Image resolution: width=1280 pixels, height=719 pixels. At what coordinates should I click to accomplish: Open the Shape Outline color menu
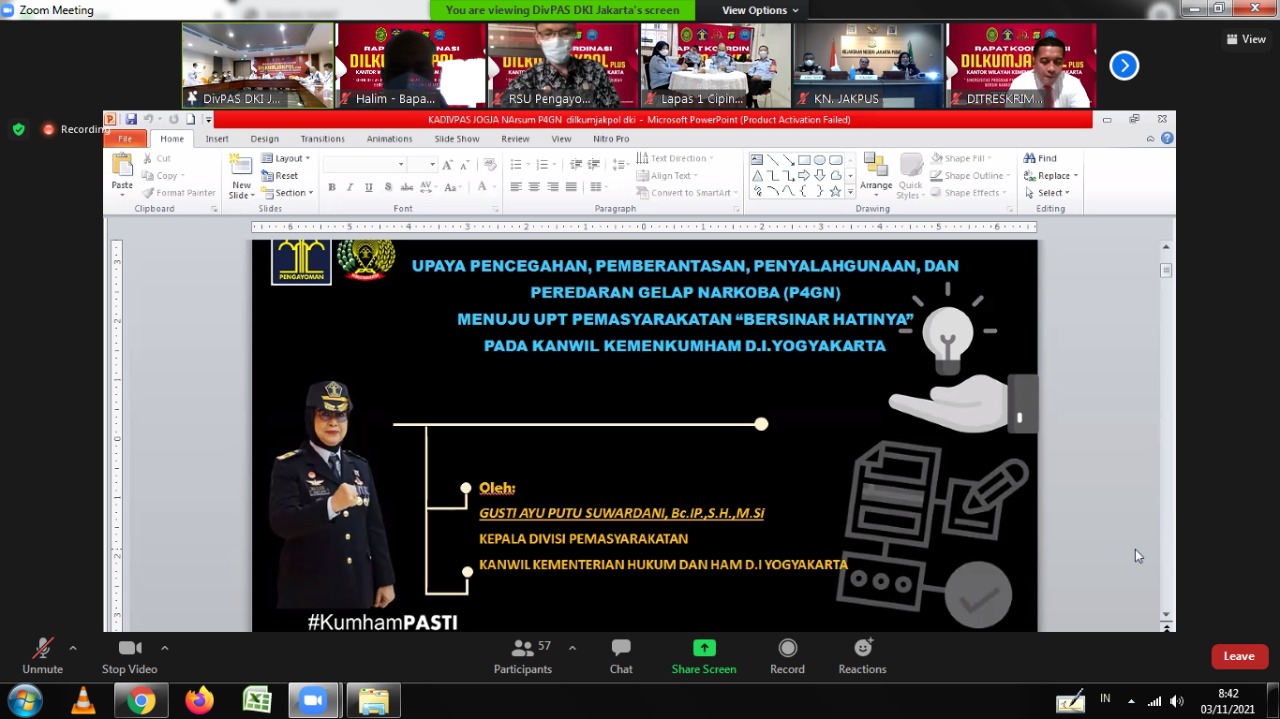(970, 176)
